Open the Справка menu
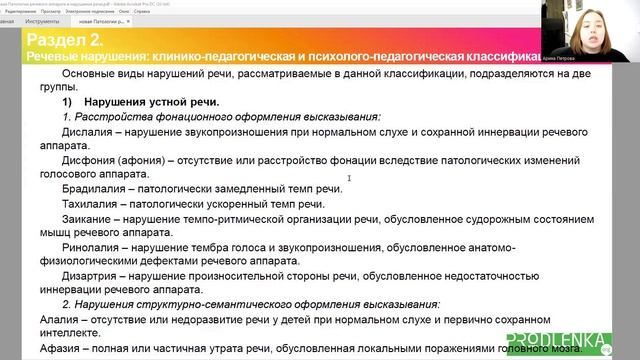 pos(142,11)
